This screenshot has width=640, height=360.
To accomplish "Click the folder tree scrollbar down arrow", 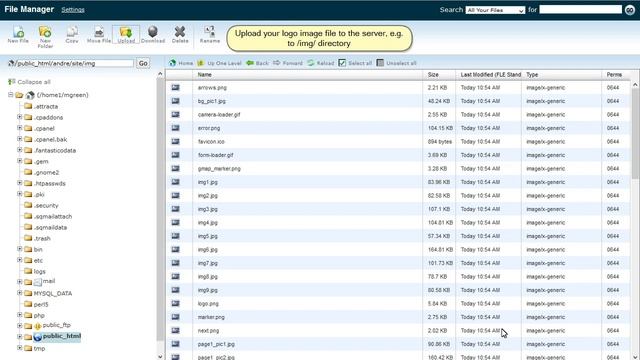I will pyautogui.click(x=160, y=356).
